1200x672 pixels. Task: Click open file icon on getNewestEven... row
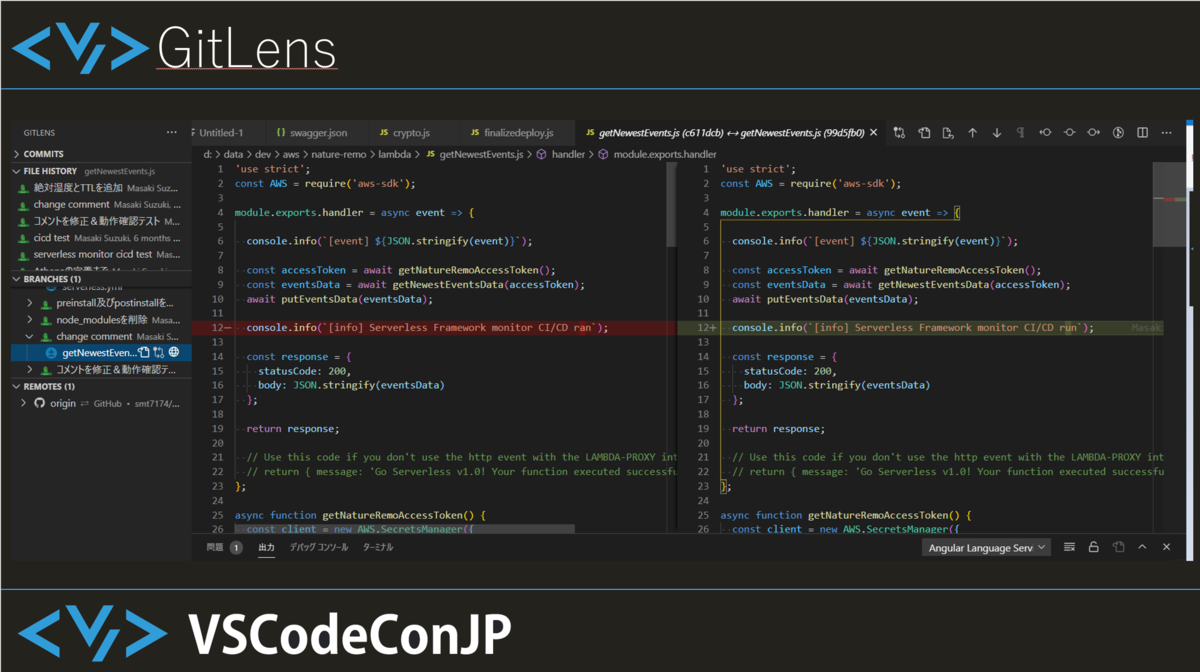pyautogui.click(x=144, y=352)
